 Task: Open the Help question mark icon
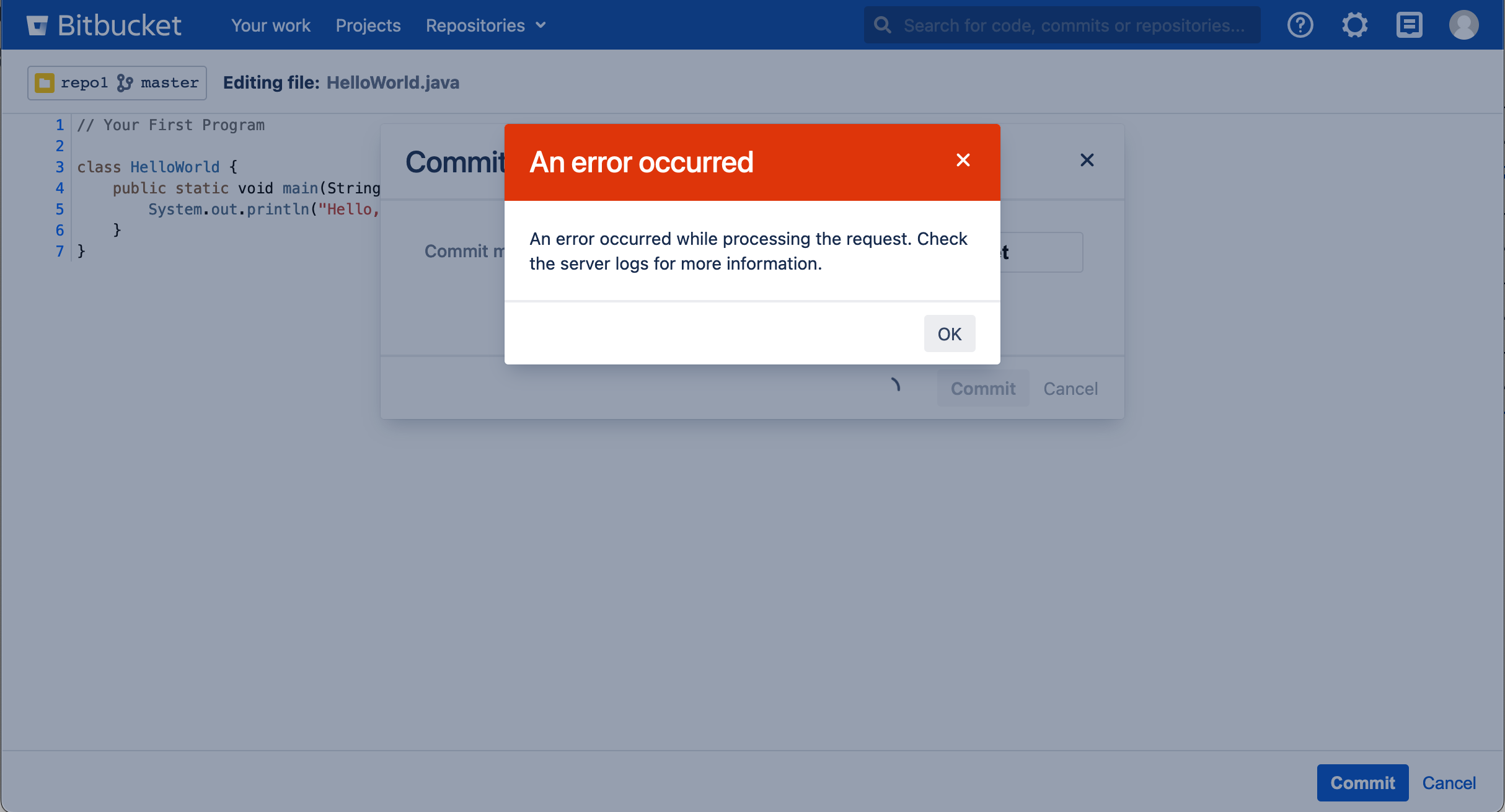click(x=1300, y=25)
